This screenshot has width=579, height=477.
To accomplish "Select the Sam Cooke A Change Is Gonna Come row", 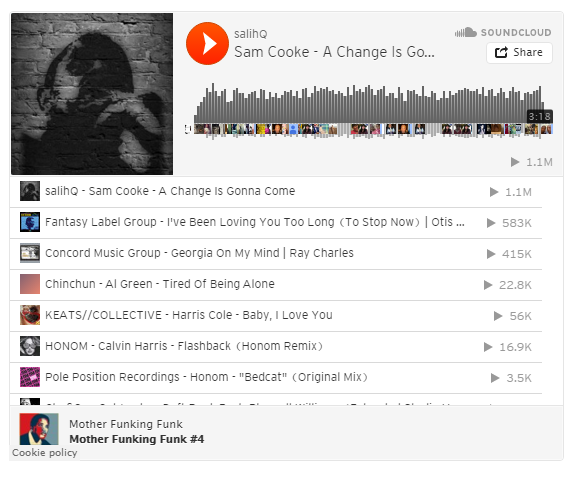I will (x=275, y=192).
